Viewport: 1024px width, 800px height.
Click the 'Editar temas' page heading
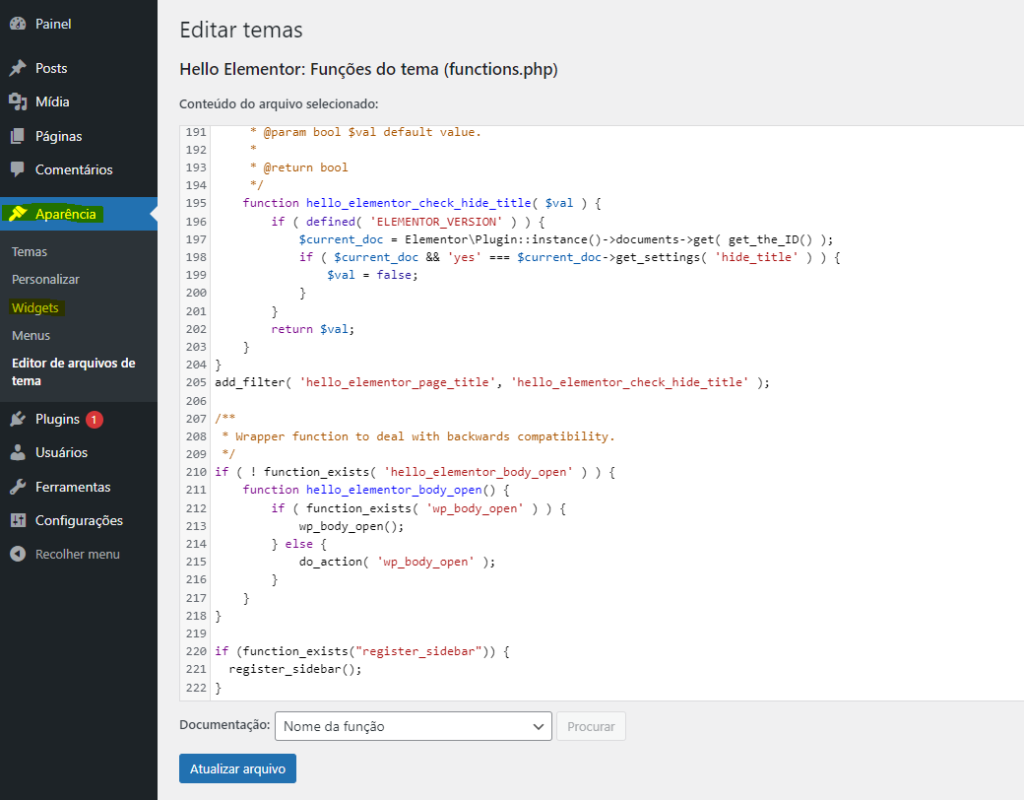point(241,30)
